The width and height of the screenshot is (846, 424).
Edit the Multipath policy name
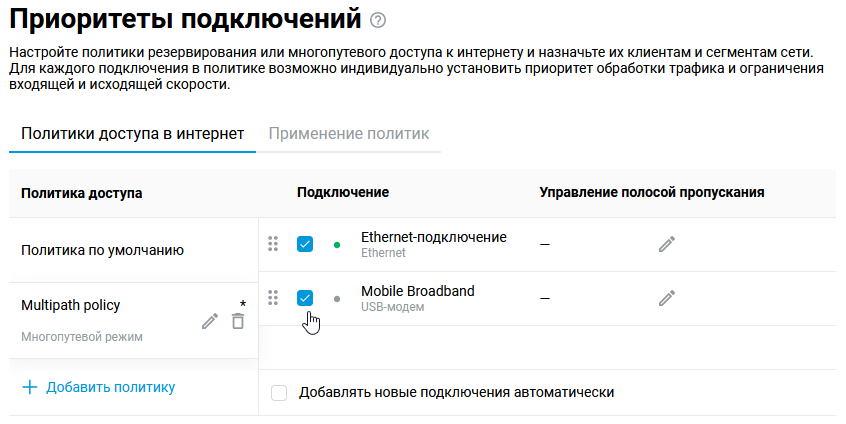(209, 321)
